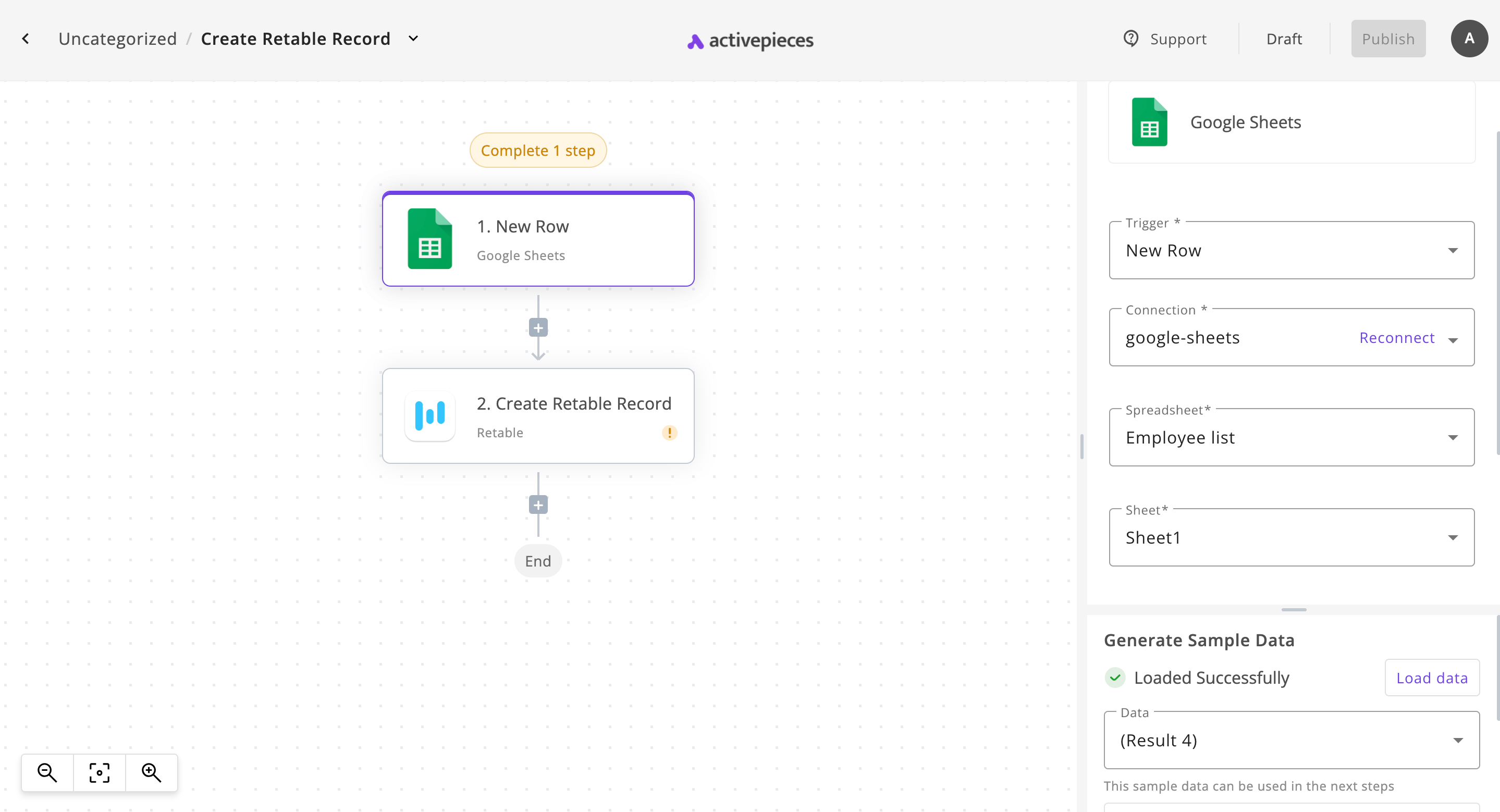Click the Activepieces logo
This screenshot has height=812, width=1500.
[749, 41]
